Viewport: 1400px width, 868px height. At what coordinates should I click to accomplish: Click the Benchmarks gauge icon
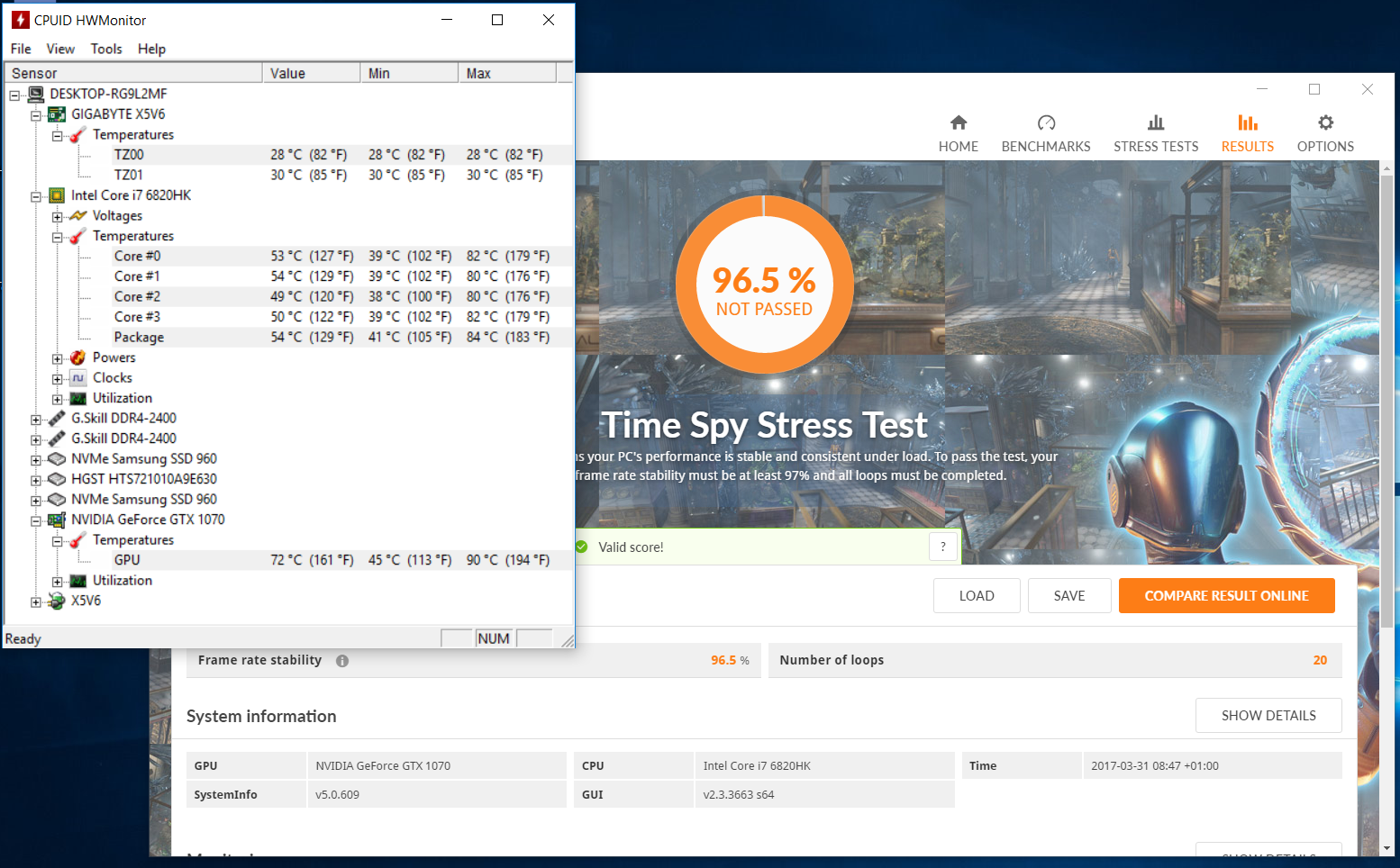coord(1046,122)
